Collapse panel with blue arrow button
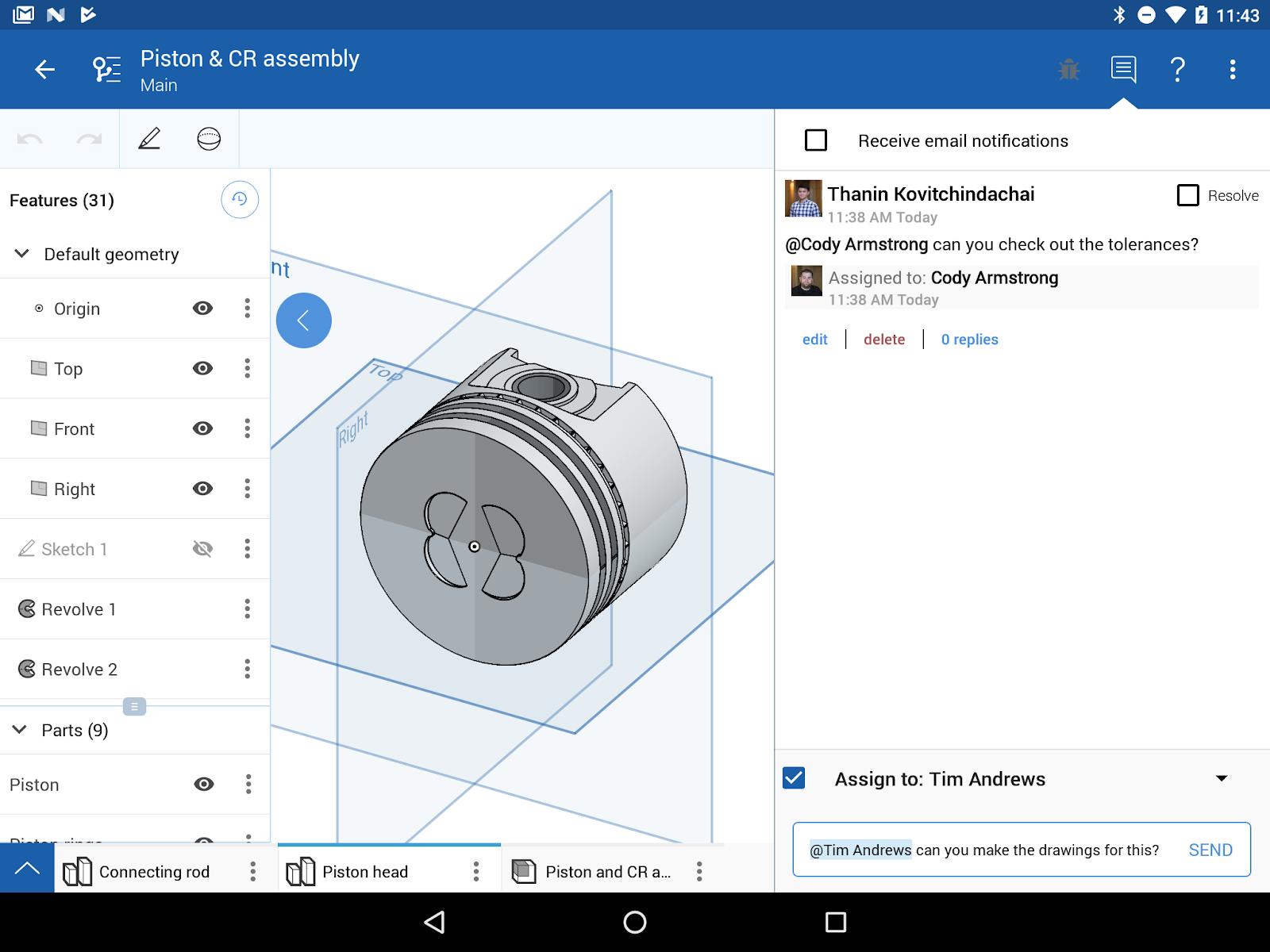Screen dimensions: 1270x952 pos(303,321)
